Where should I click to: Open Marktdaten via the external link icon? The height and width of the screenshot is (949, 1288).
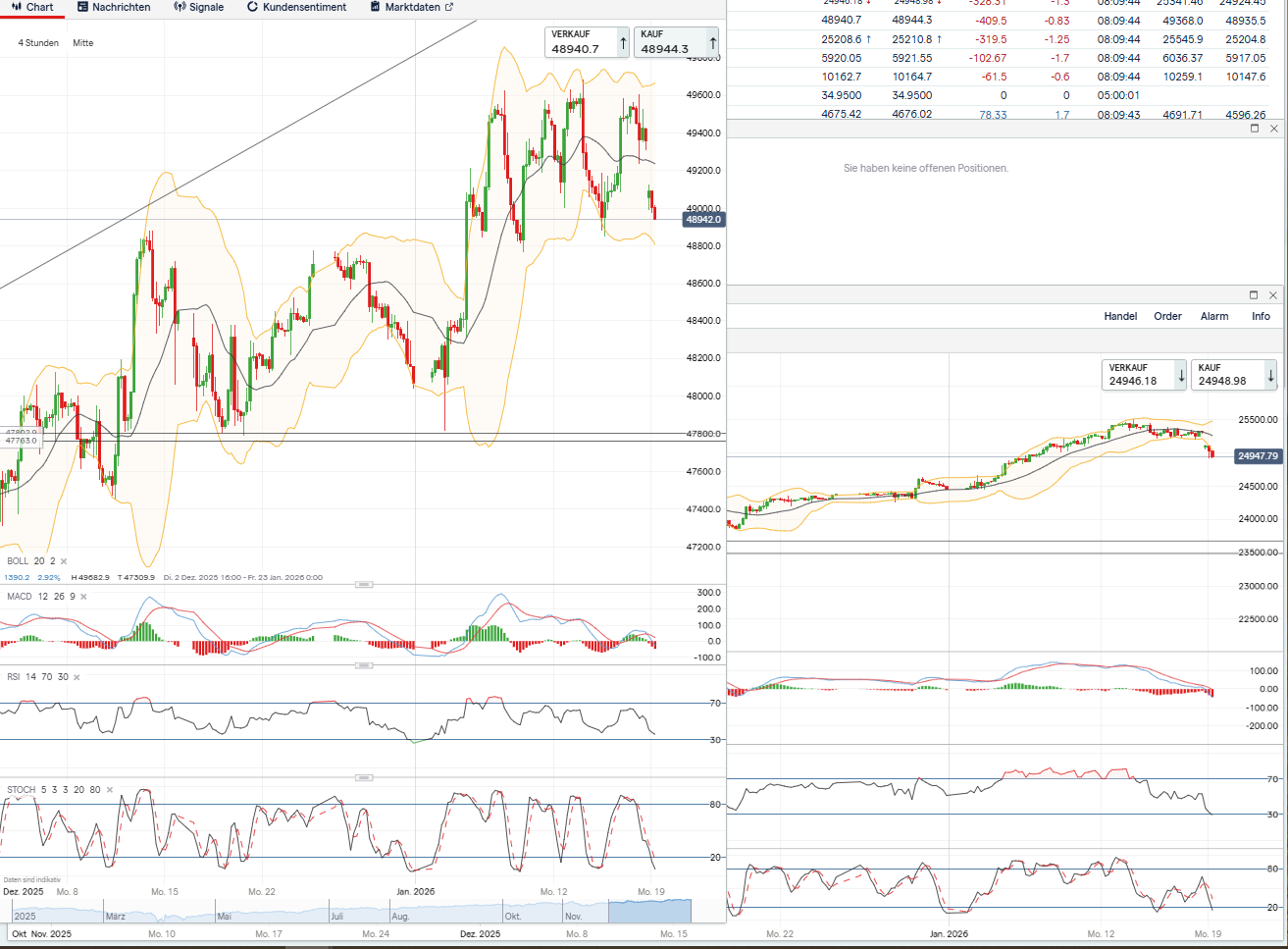click(x=449, y=7)
